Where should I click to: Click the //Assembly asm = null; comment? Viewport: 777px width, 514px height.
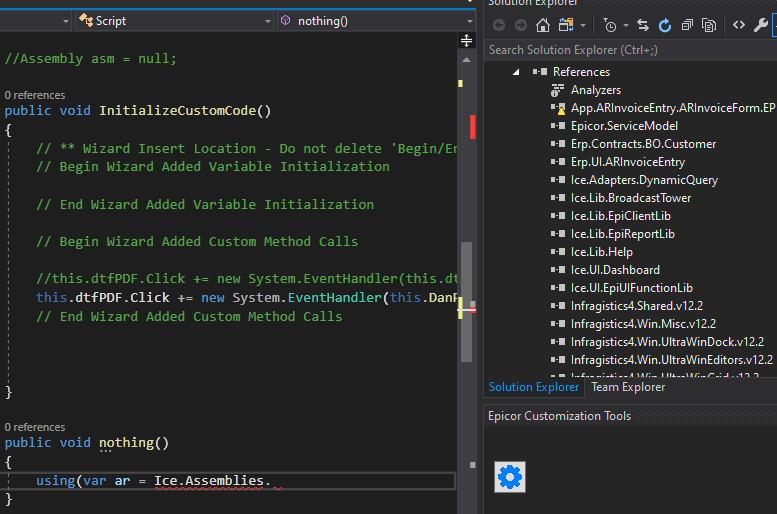[x=91, y=58]
